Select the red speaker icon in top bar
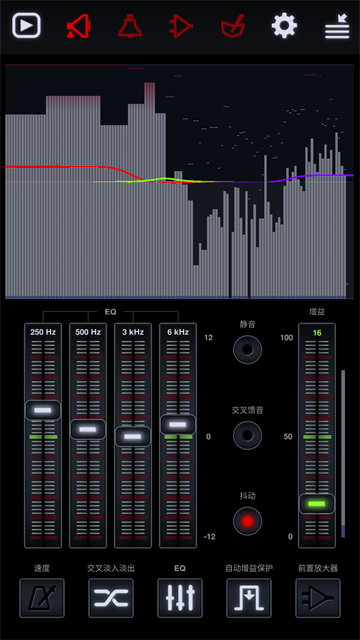Viewport: 360px width, 640px height. click(78, 26)
